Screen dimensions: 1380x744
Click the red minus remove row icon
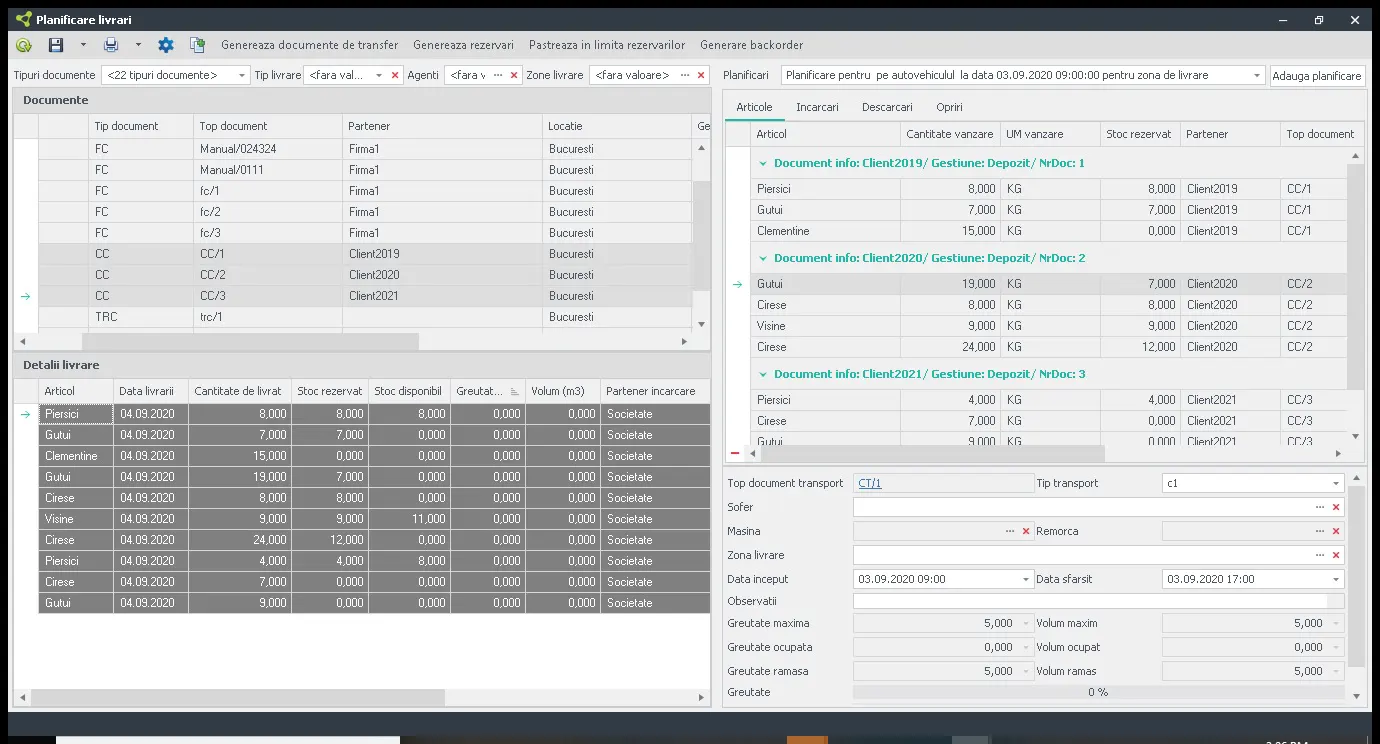tap(736, 454)
